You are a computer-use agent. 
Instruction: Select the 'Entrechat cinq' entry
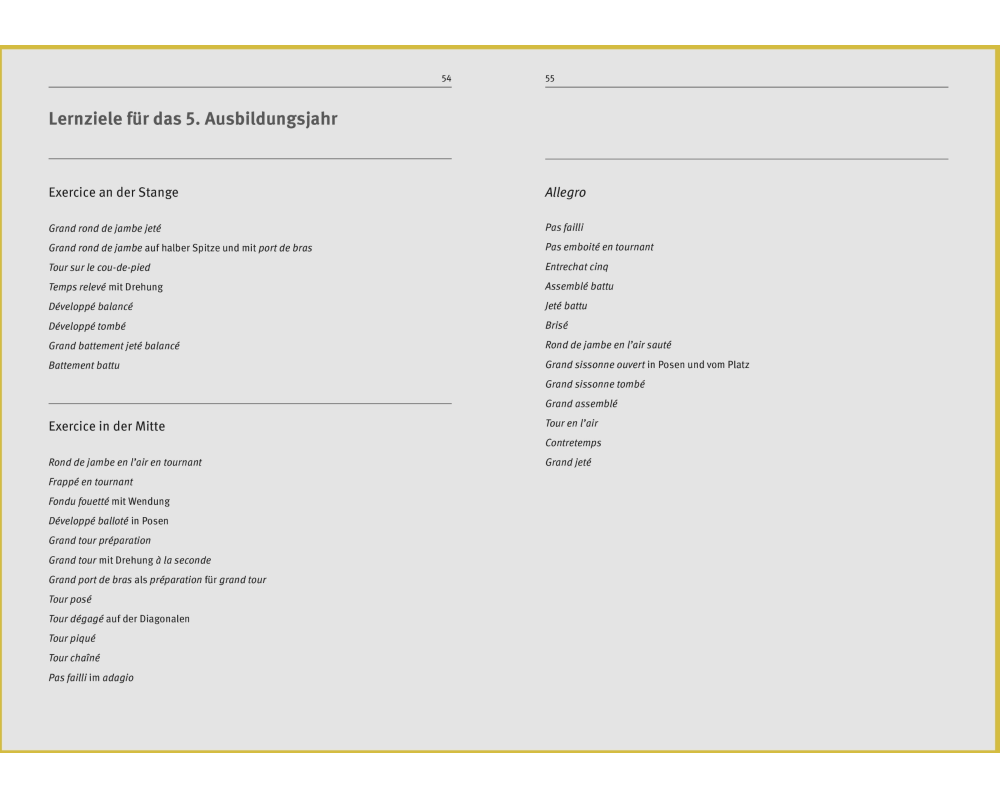pos(576,267)
